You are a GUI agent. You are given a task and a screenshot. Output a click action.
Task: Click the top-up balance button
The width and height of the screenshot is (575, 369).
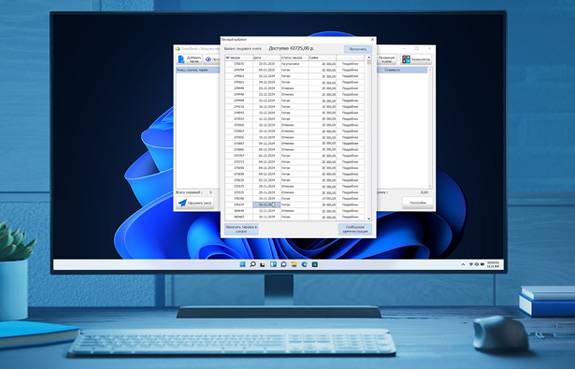point(358,49)
